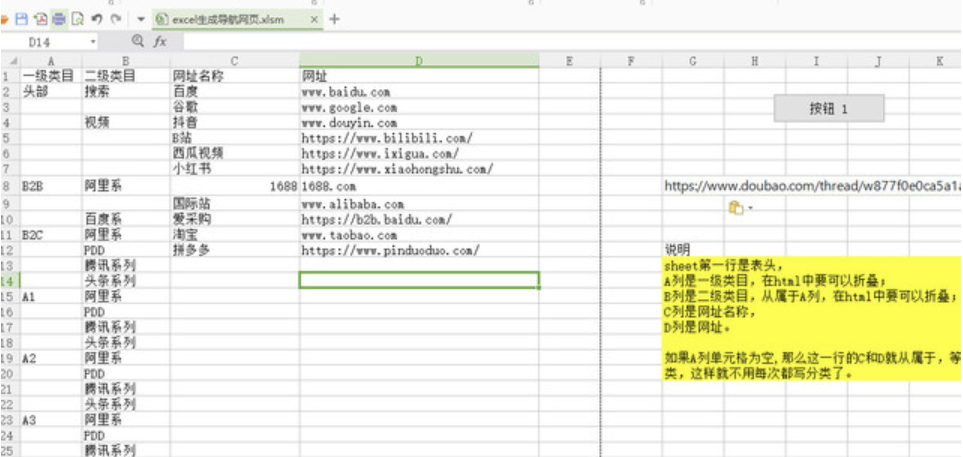Image resolution: width=963 pixels, height=457 pixels.
Task: Select the 网址 header cell
Action: point(419,76)
